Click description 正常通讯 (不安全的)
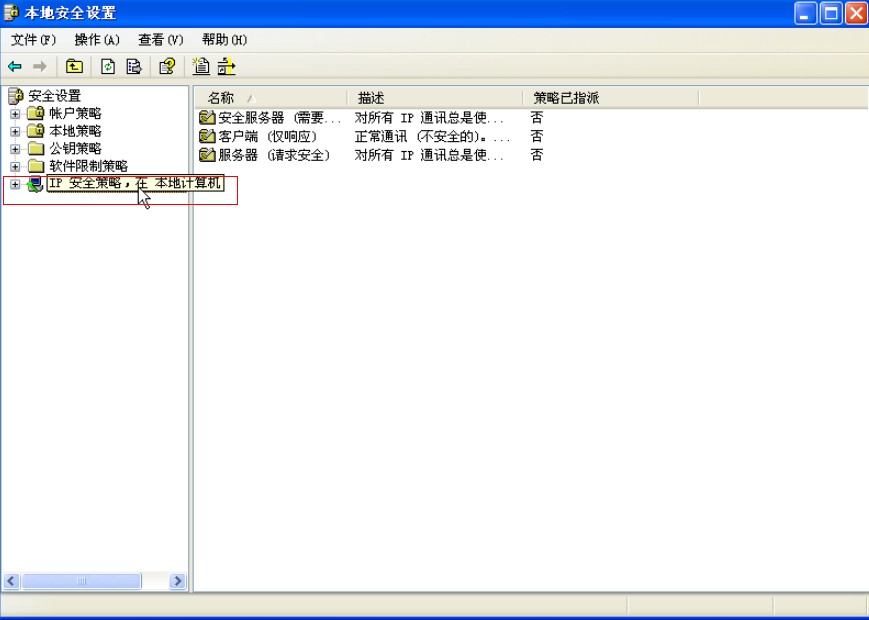This screenshot has width=869, height=620. click(432, 136)
